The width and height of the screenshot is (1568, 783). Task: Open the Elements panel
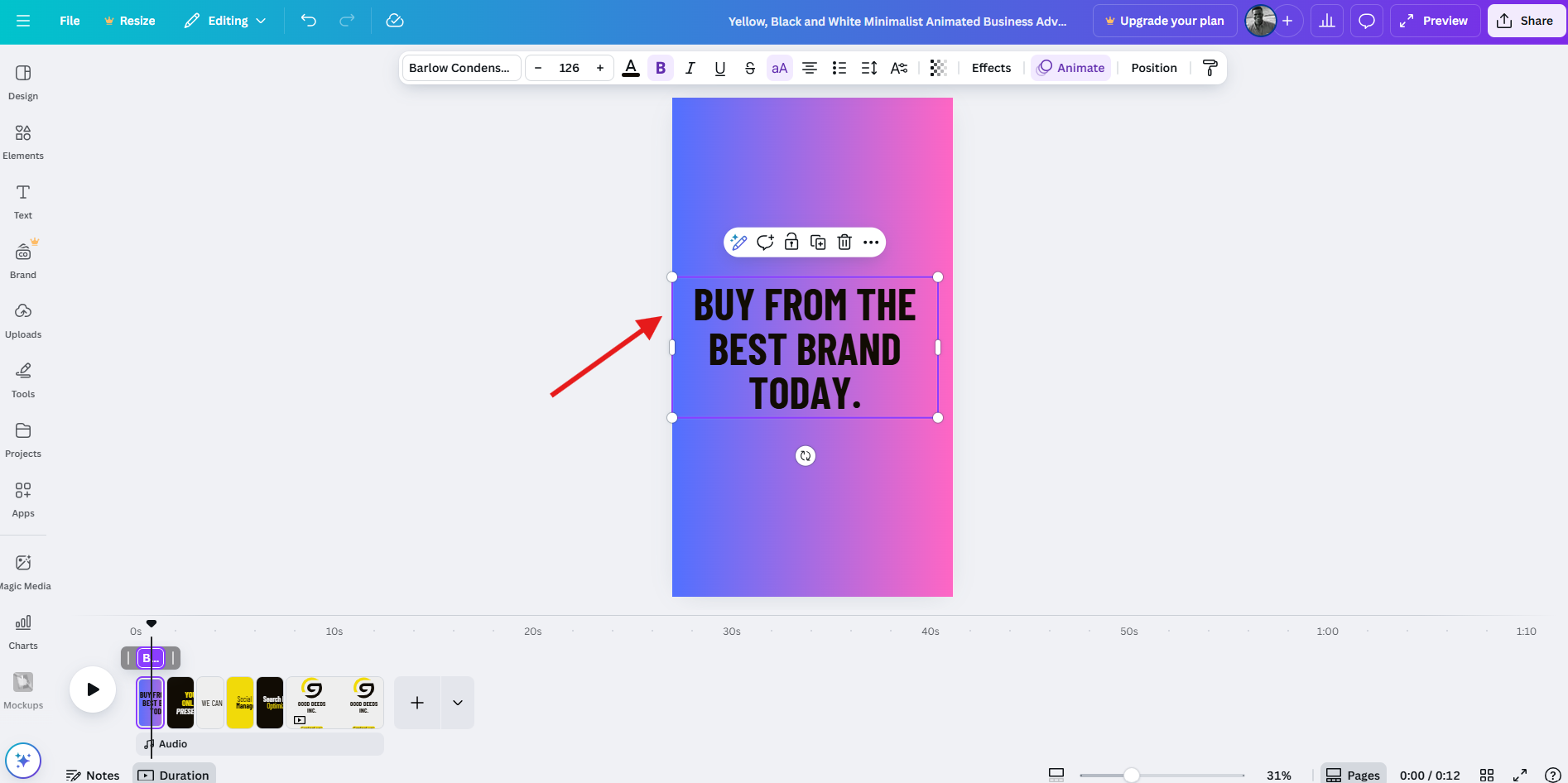point(22,139)
